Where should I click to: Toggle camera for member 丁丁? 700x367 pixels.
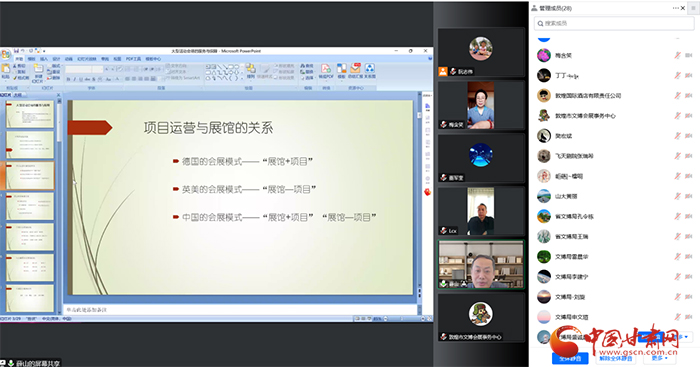tap(688, 75)
